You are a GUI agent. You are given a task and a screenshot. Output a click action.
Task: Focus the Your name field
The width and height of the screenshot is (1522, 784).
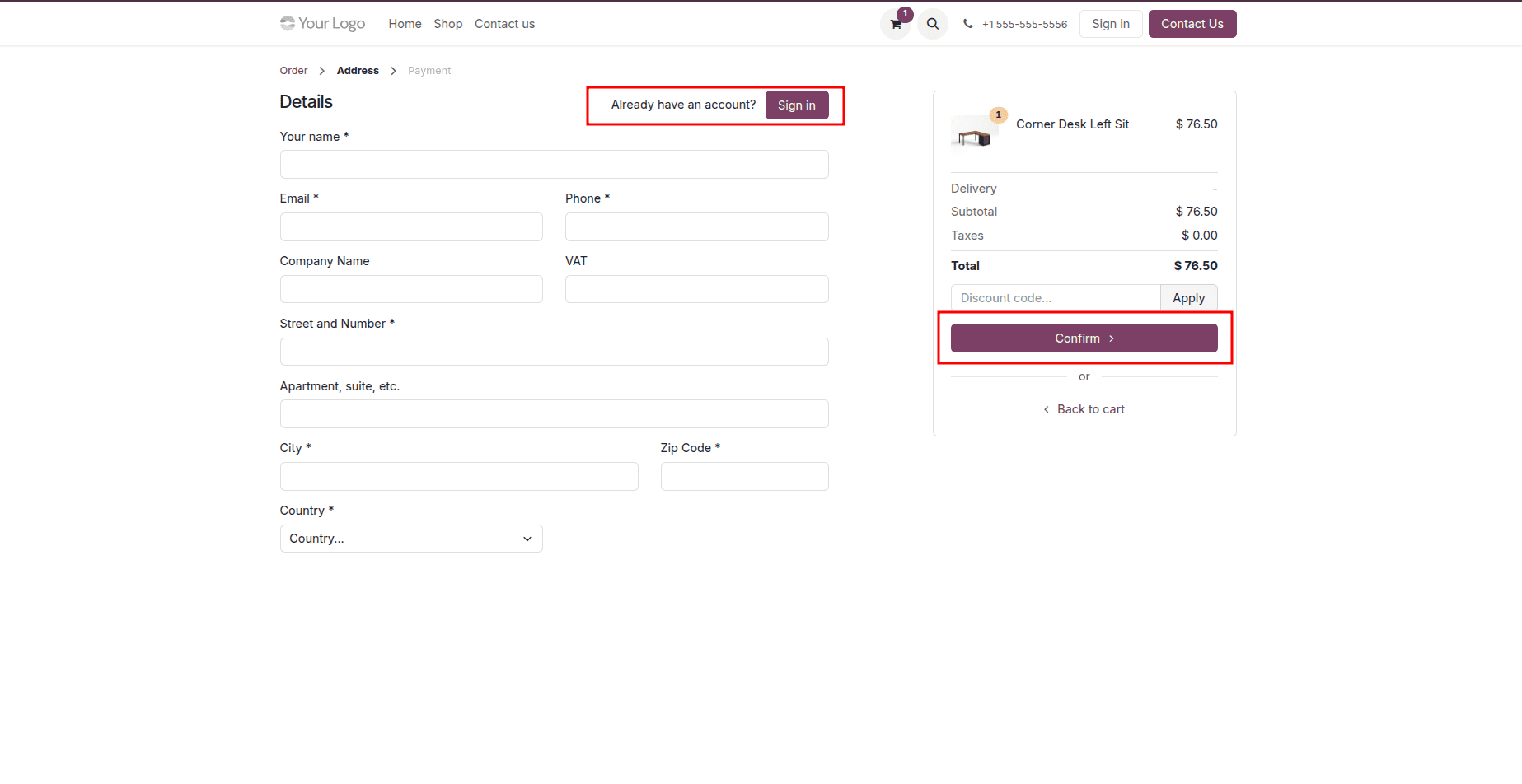pyautogui.click(x=555, y=164)
